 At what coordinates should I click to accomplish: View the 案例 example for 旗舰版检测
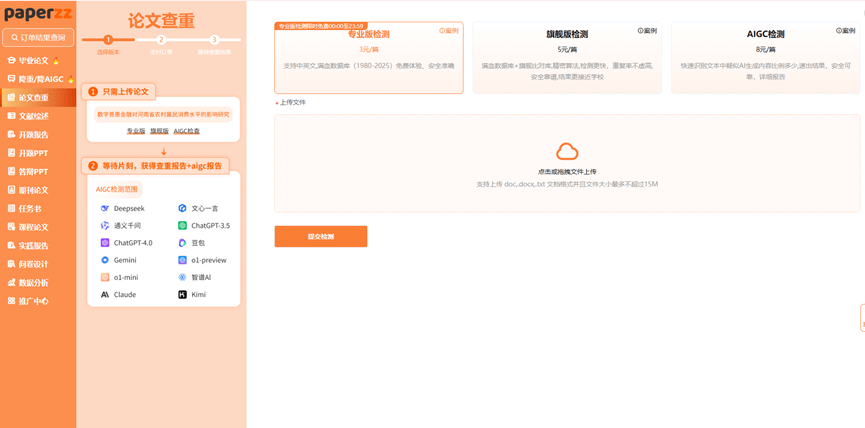(647, 31)
